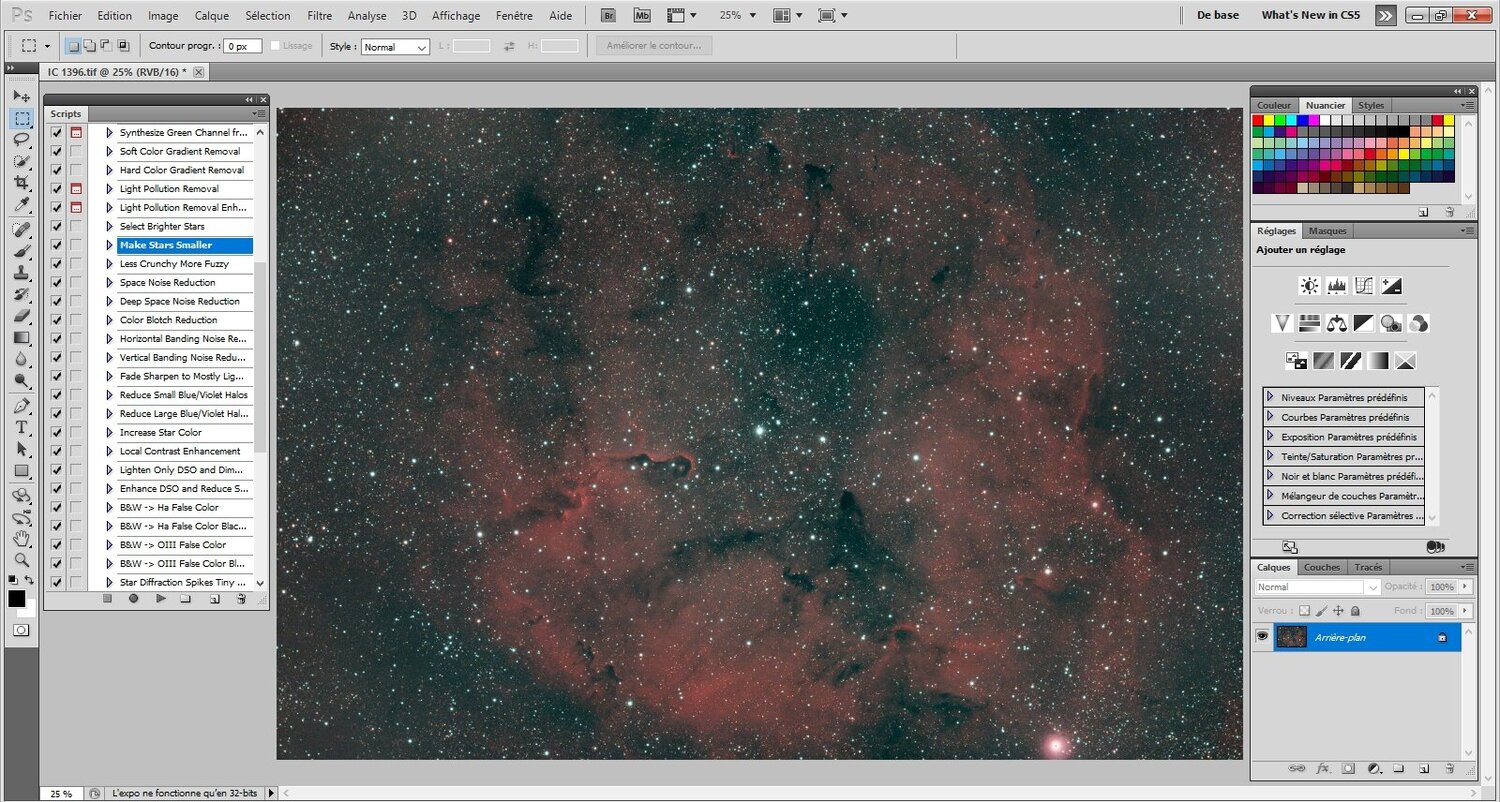The image size is (1500, 802).
Task: Expand Niveaux Paramètres prédéfinis presets
Action: point(1270,397)
